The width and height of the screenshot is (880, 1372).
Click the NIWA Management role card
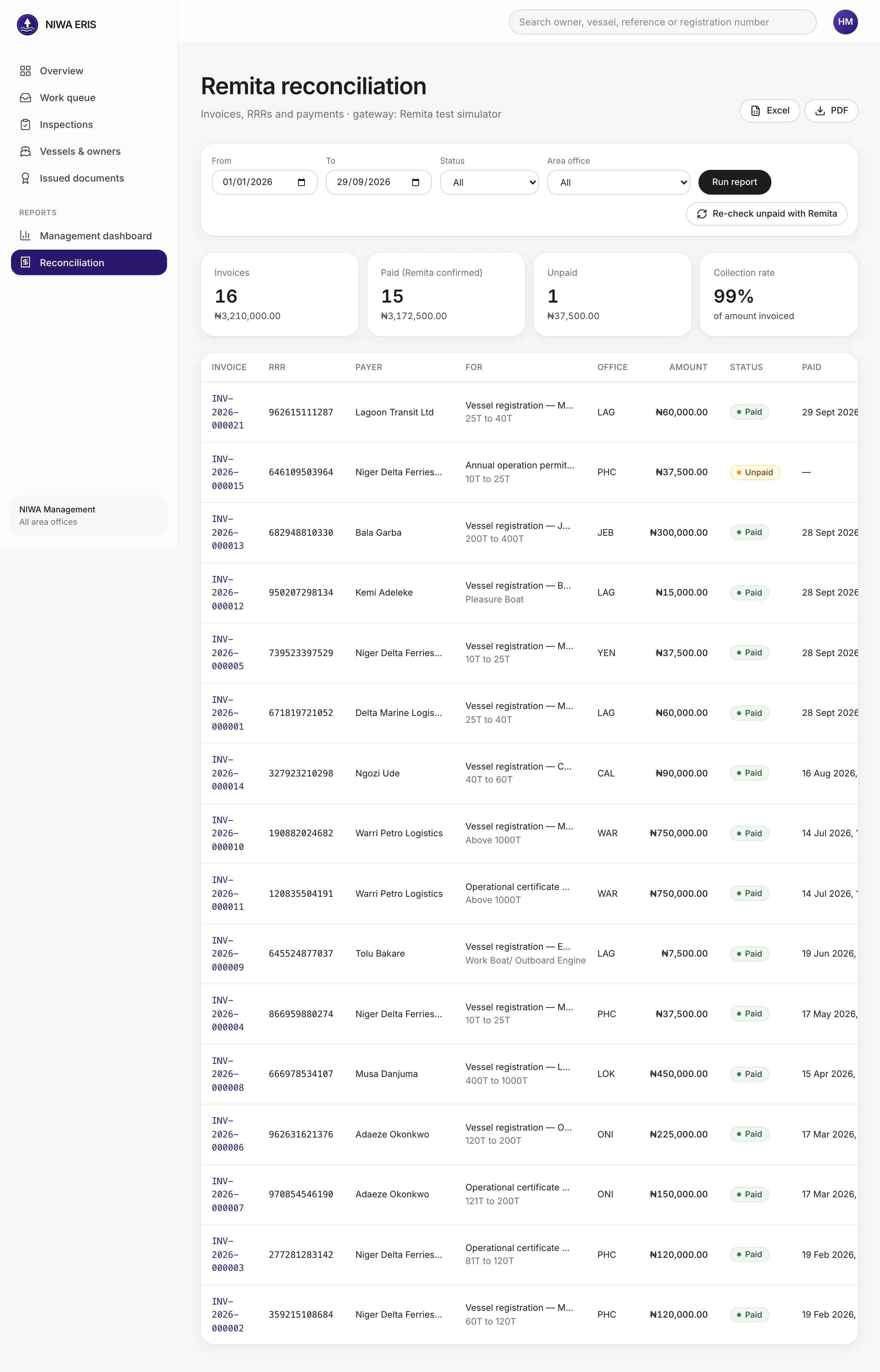coord(89,515)
